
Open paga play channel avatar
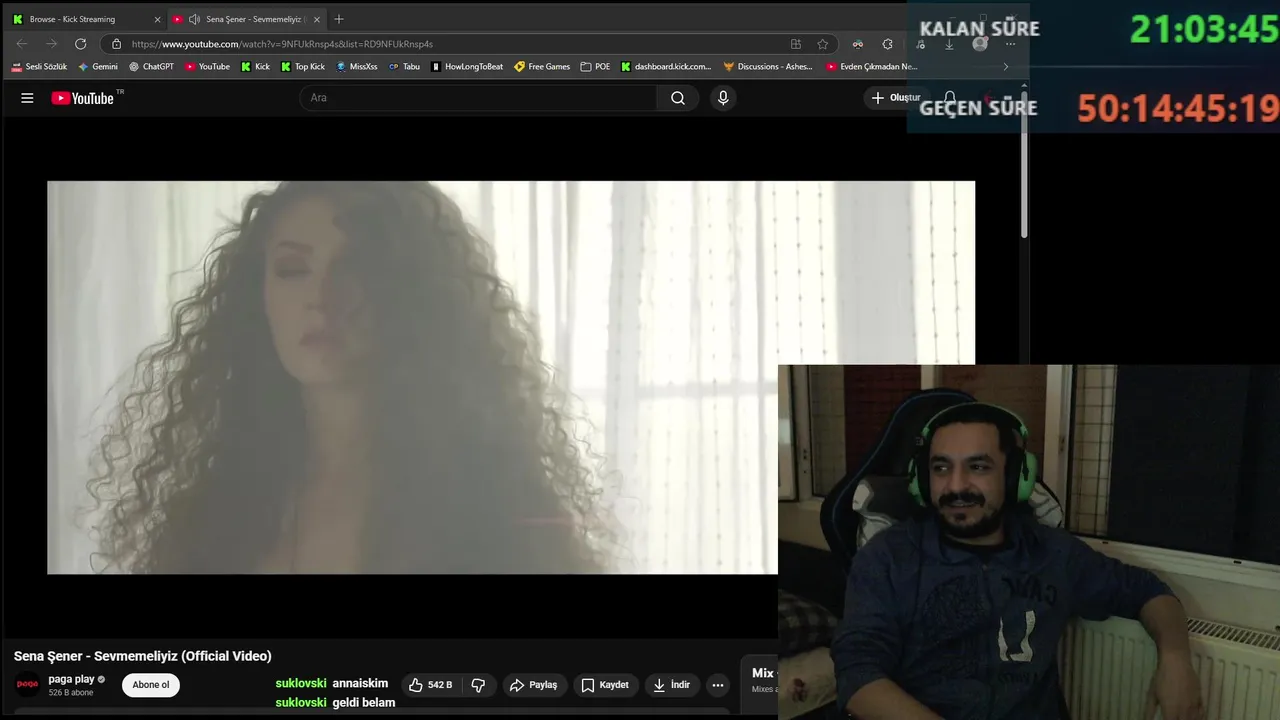28,685
